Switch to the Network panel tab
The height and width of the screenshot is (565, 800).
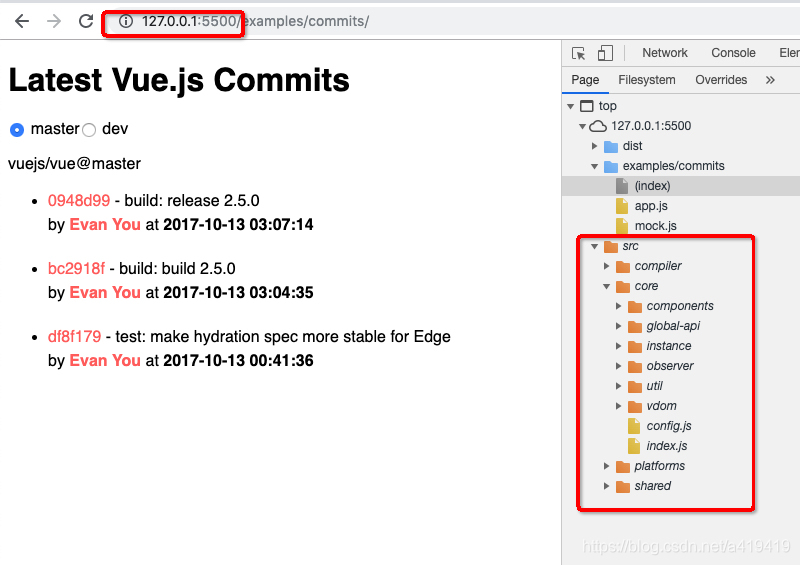pos(665,53)
